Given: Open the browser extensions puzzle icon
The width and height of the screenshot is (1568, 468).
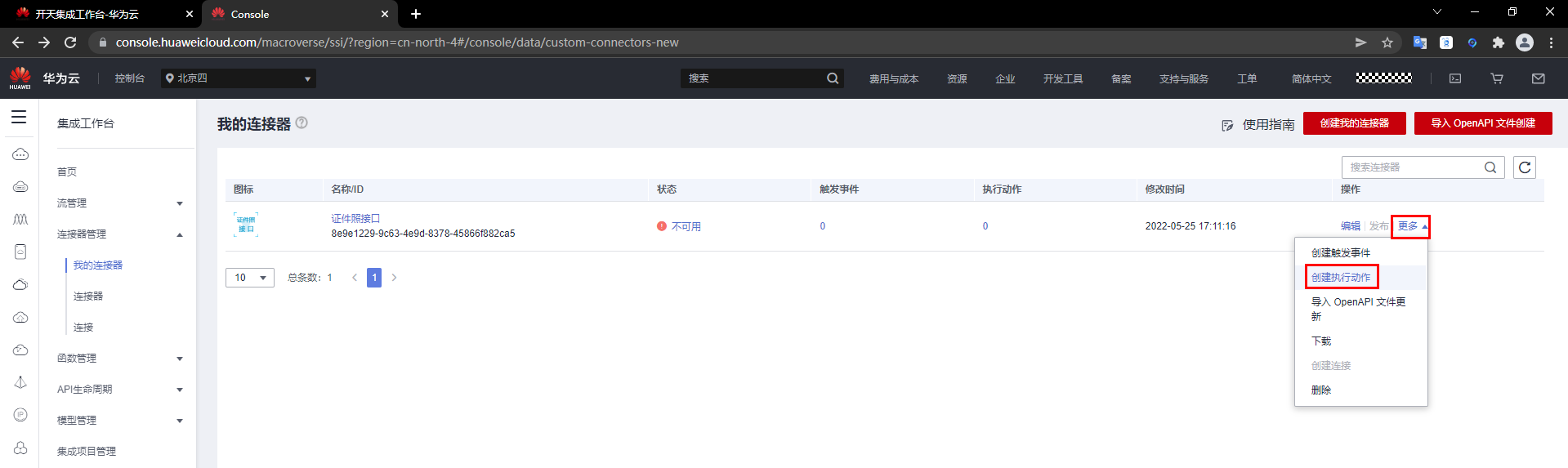Looking at the screenshot, I should tap(1499, 42).
